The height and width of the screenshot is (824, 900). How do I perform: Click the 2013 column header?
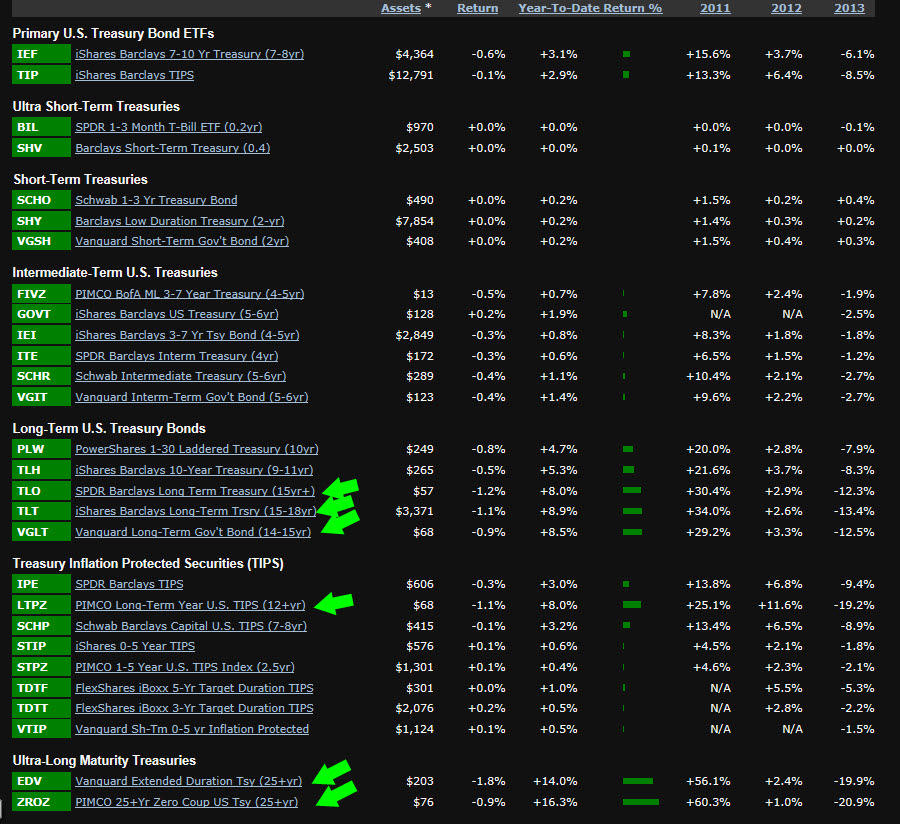pos(849,8)
